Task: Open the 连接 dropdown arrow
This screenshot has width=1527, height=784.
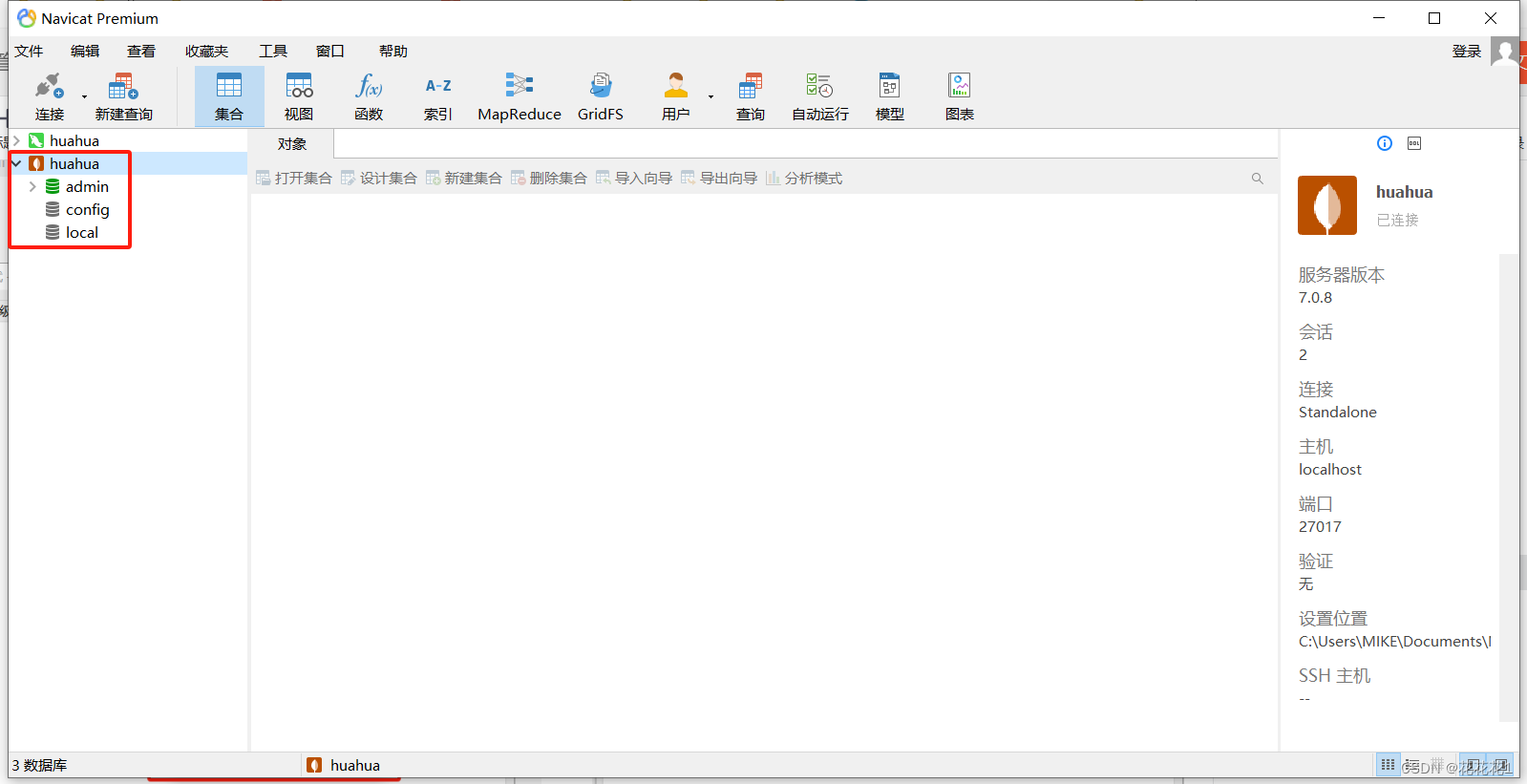Action: click(84, 96)
